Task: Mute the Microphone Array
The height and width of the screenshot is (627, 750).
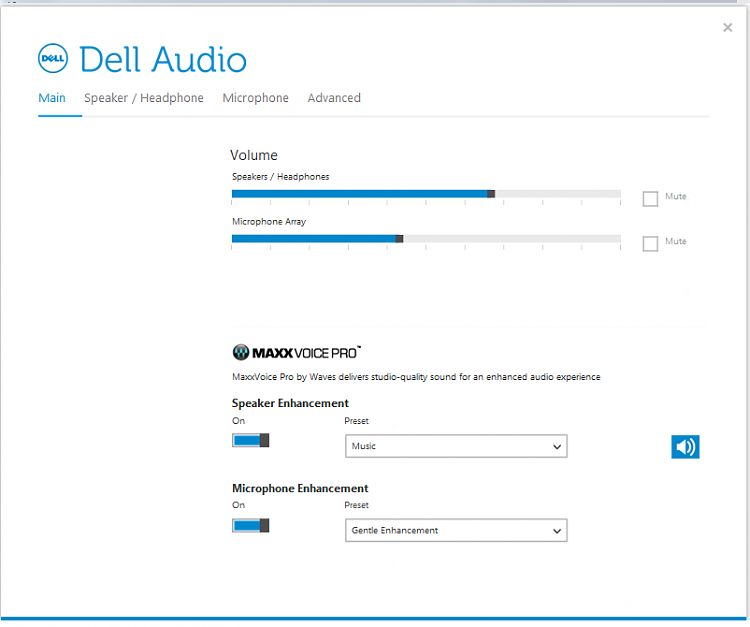Action: pos(650,243)
